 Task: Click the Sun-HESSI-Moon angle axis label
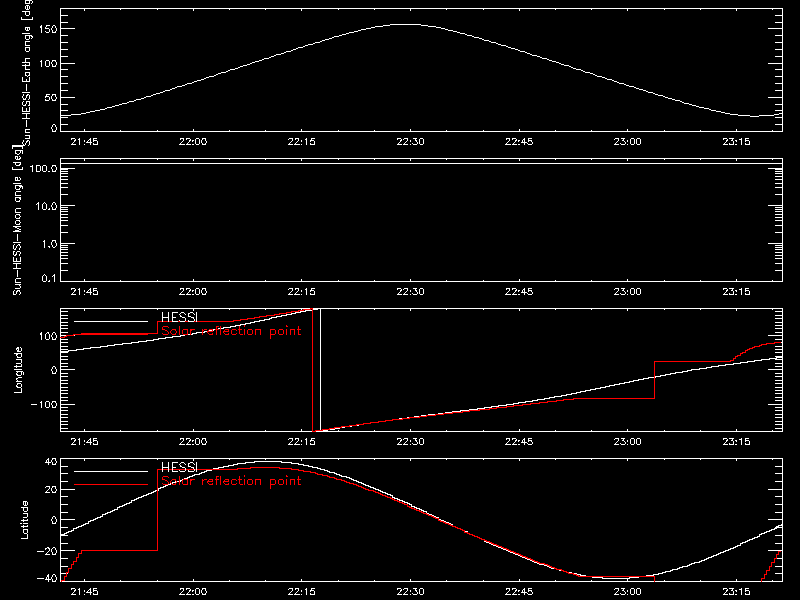(x=17, y=220)
